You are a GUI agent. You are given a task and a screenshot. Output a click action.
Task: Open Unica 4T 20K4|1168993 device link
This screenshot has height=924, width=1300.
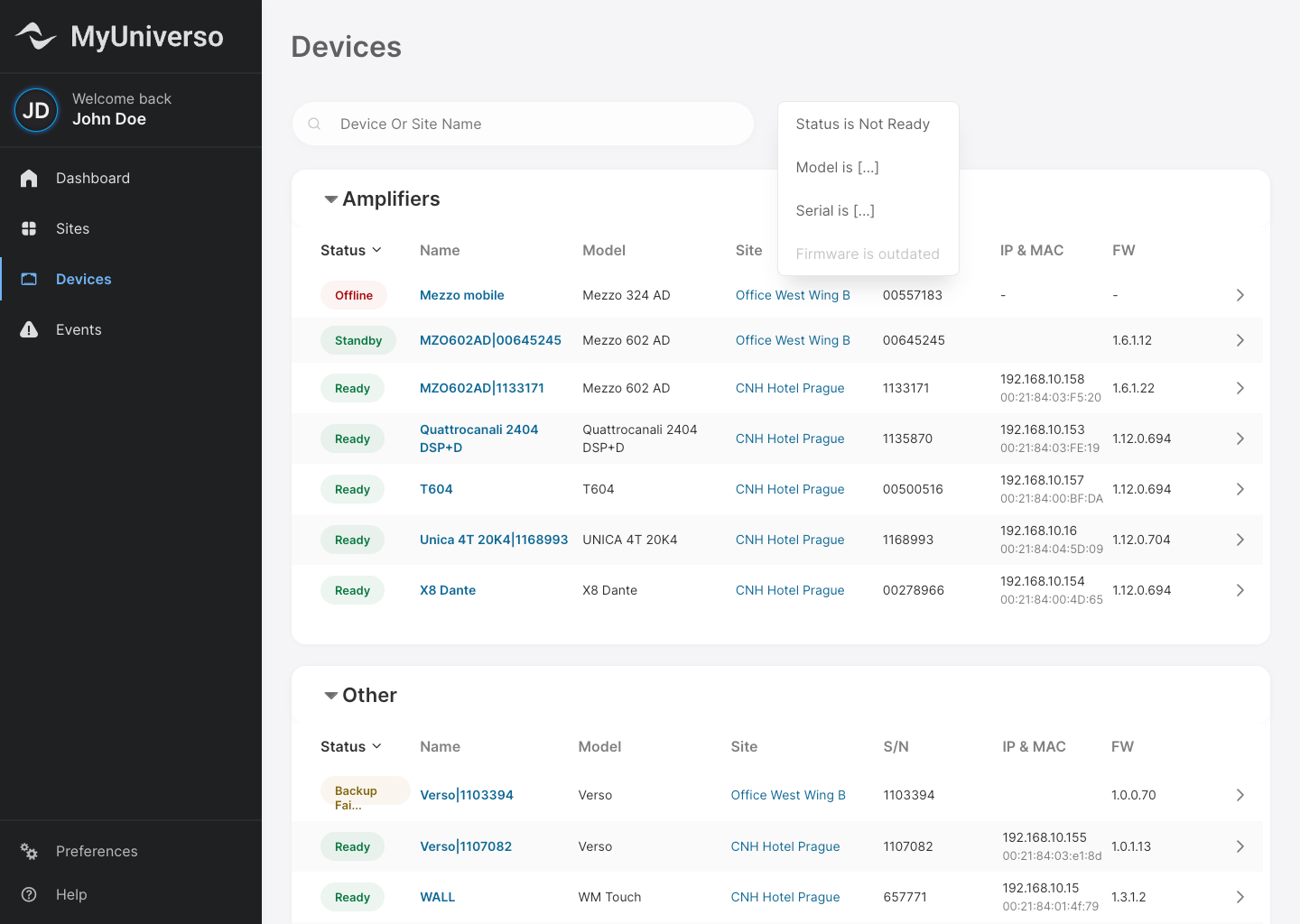click(494, 540)
